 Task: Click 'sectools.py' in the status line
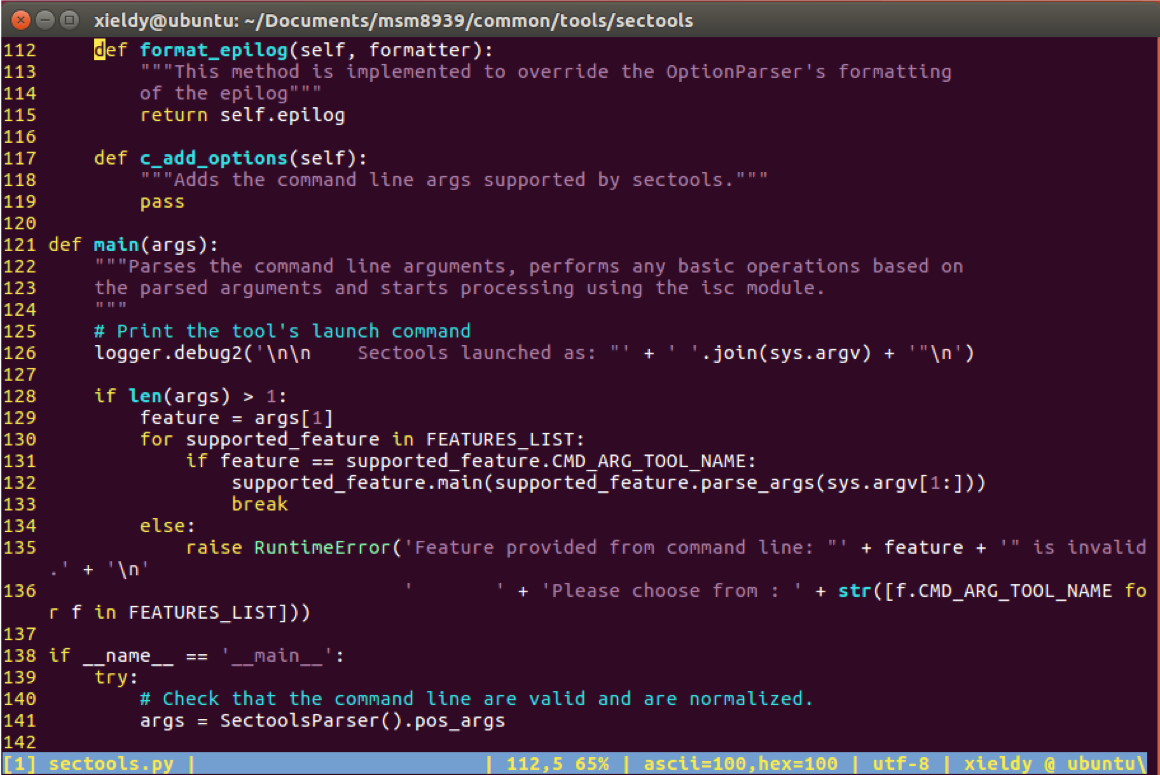click(x=111, y=764)
